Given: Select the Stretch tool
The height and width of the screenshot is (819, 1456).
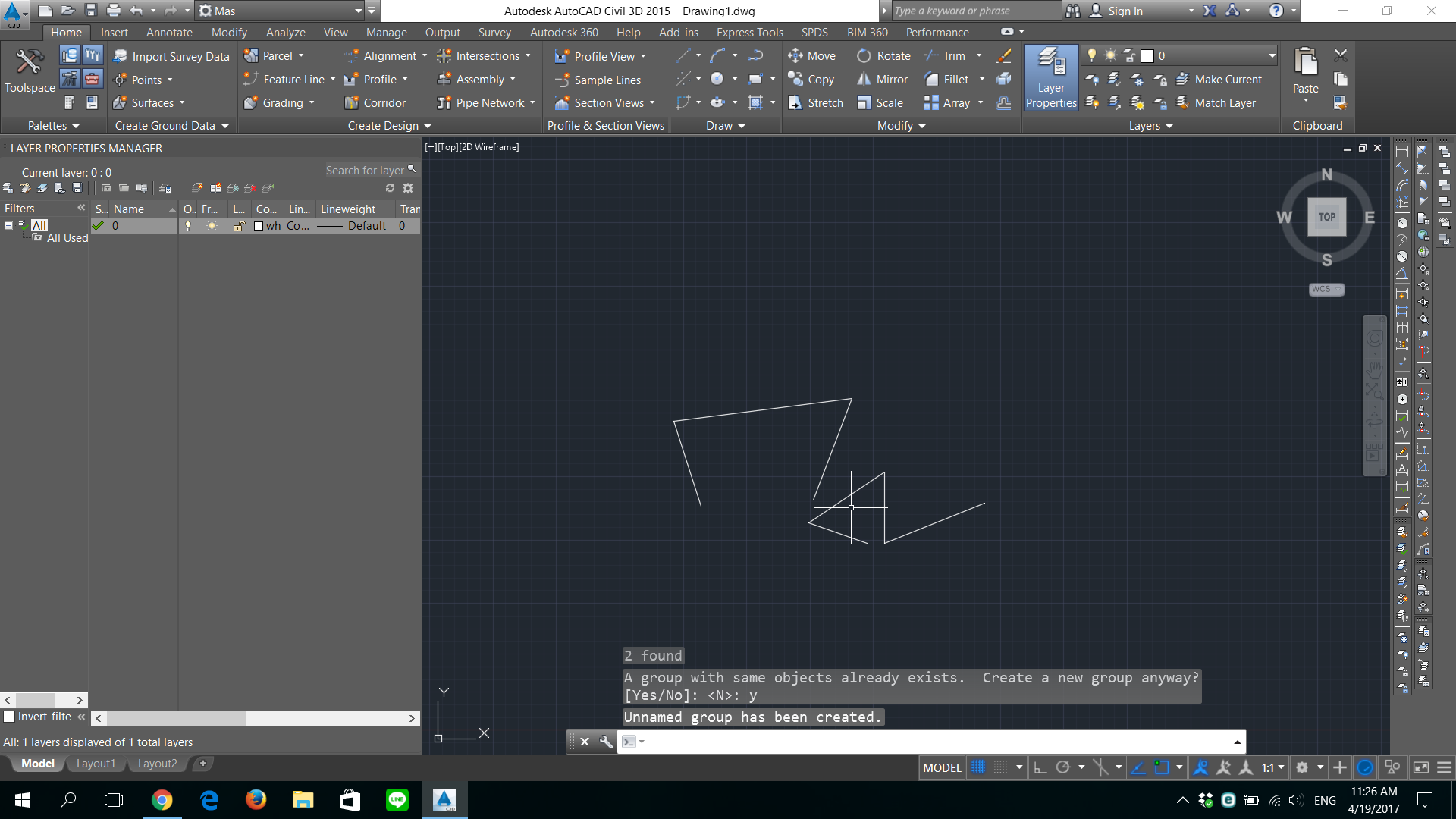Looking at the screenshot, I should click(x=815, y=103).
